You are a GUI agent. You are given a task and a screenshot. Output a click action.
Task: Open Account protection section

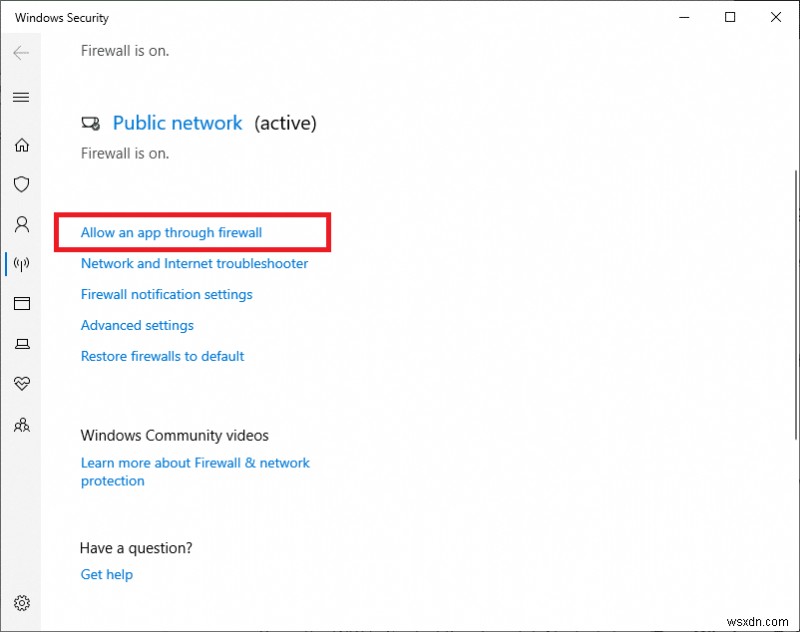point(22,224)
